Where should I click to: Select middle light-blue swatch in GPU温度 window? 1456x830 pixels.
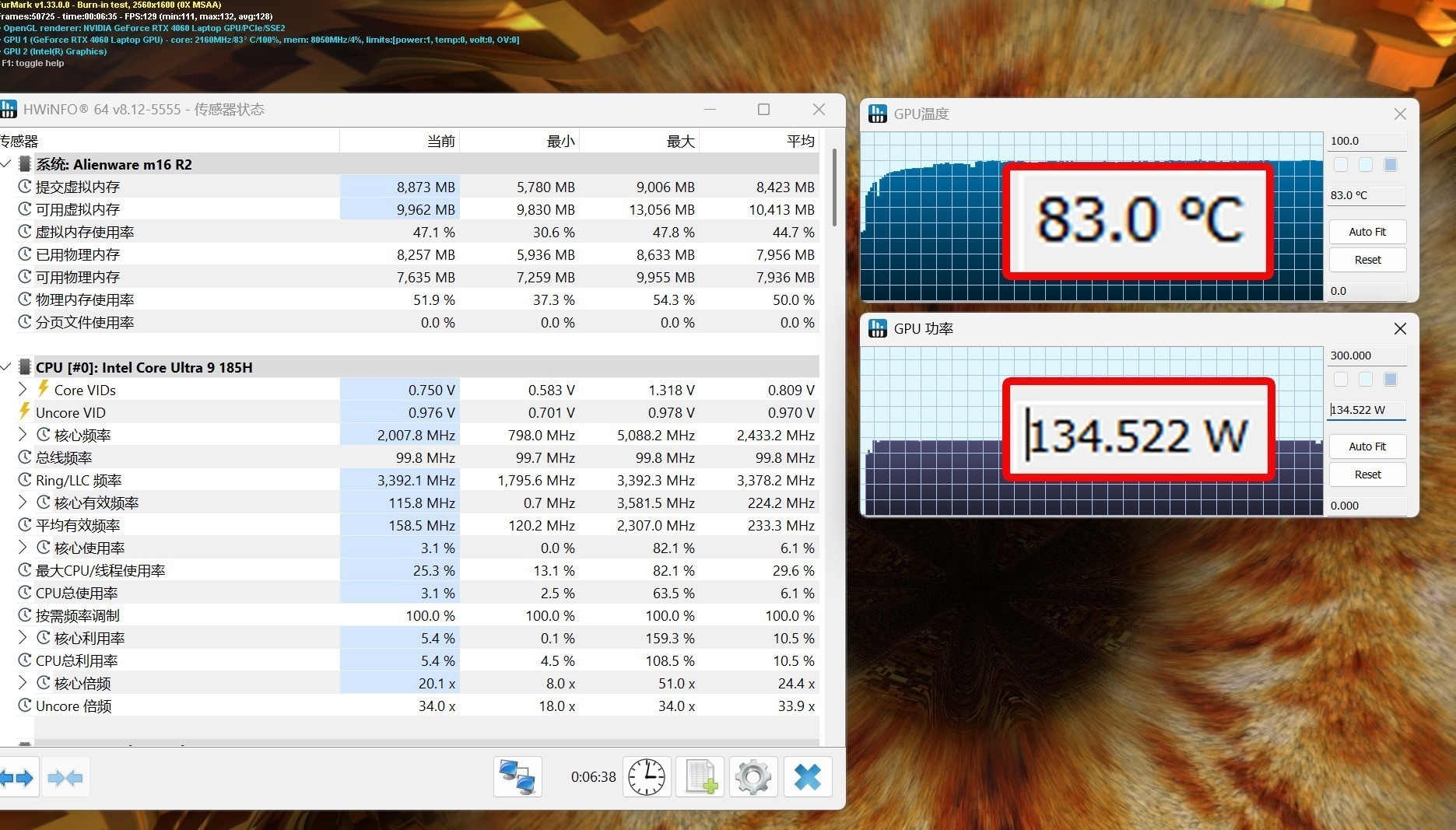(1366, 165)
